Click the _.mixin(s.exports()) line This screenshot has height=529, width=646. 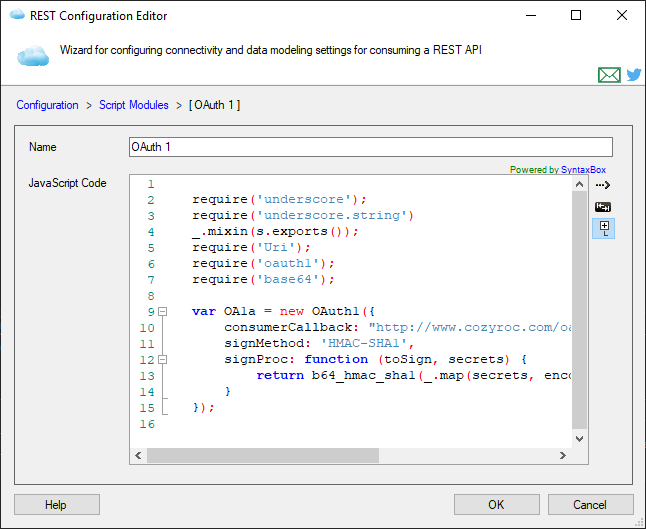(x=275, y=232)
